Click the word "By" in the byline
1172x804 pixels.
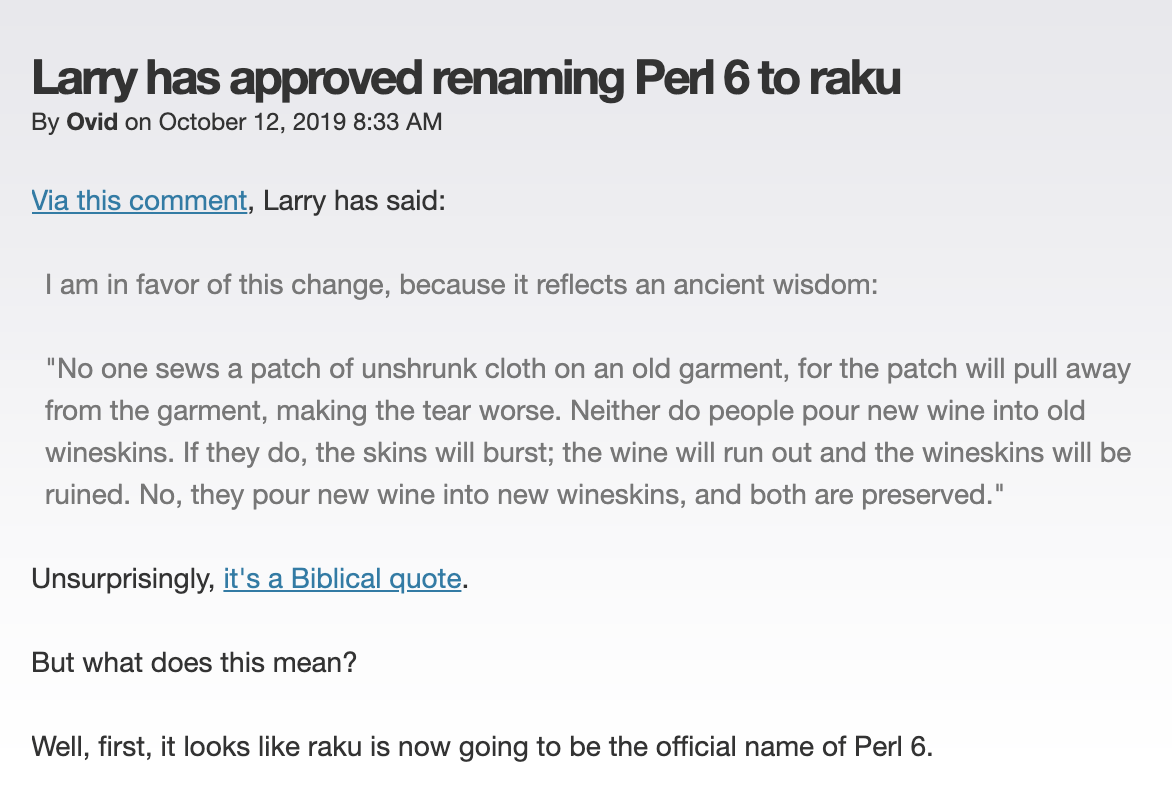[45, 123]
